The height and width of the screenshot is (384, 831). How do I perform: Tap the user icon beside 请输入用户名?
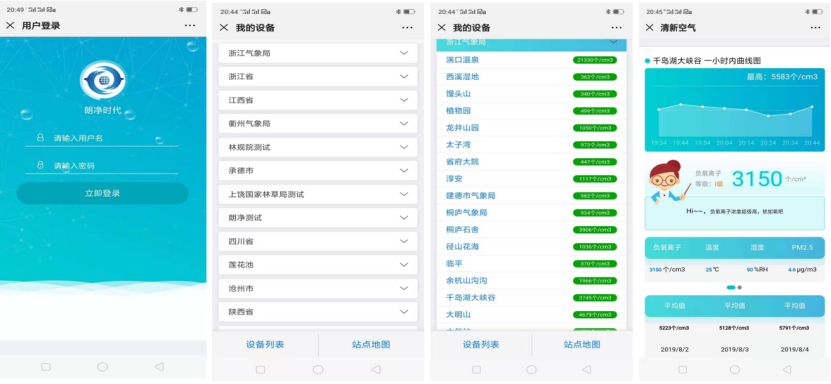click(40, 138)
